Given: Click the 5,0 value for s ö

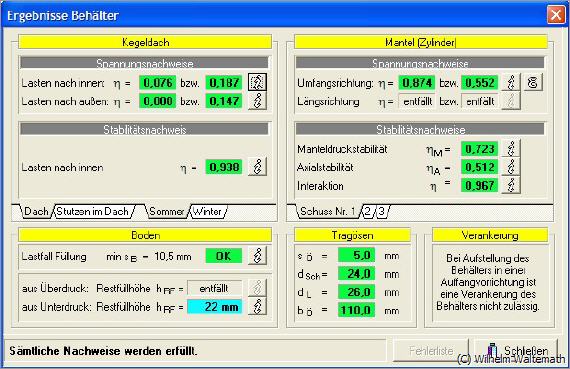Looking at the screenshot, I should tap(356, 255).
